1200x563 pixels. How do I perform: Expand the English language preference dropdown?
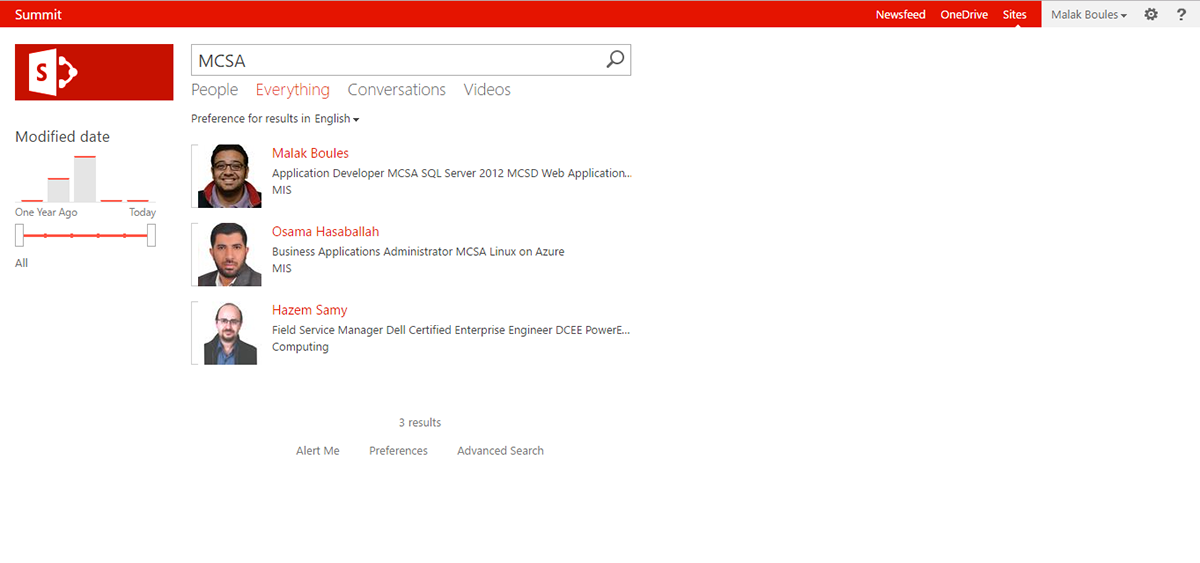(x=337, y=119)
